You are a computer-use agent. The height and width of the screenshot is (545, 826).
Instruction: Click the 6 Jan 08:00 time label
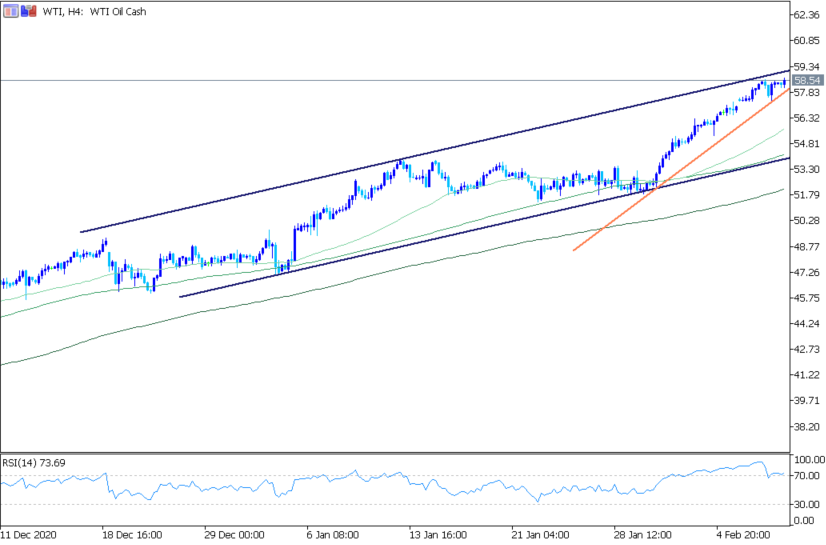(333, 535)
